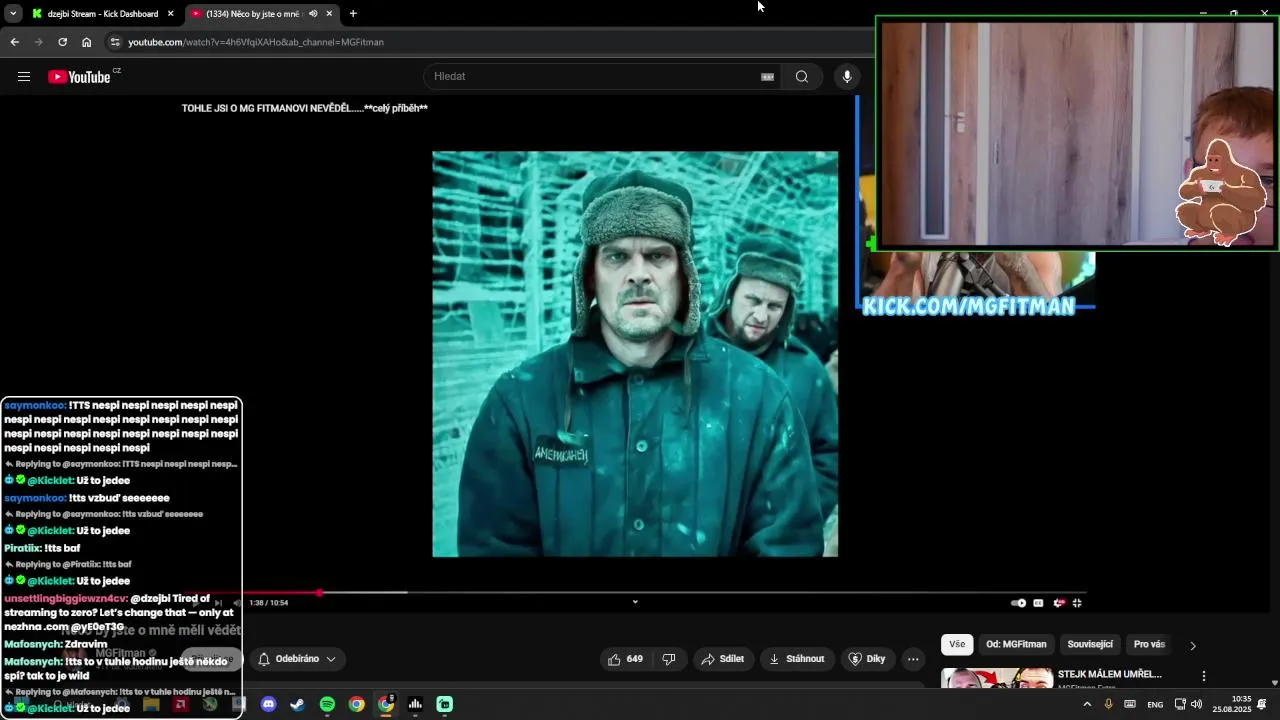
Task: Show hidden system tray icons
Action: pos(1087,705)
